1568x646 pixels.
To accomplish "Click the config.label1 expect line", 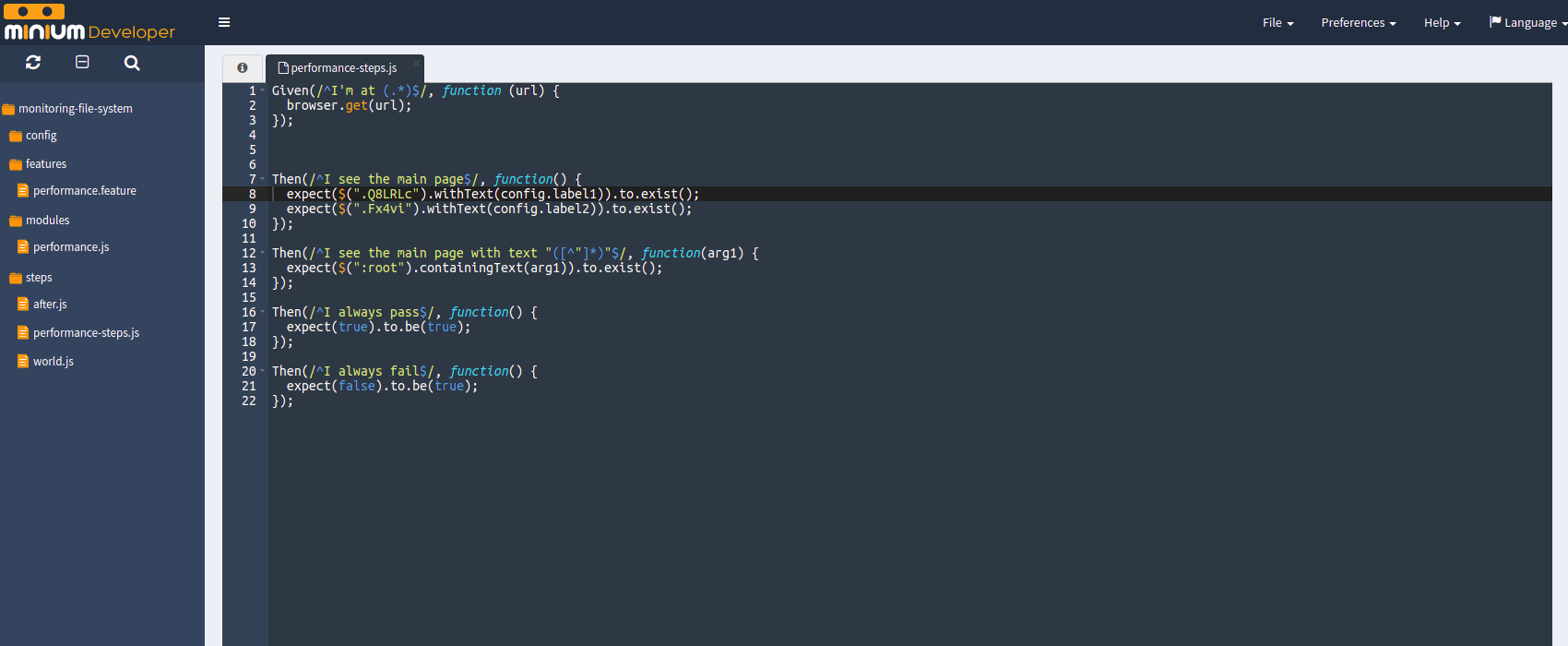I will tap(493, 194).
